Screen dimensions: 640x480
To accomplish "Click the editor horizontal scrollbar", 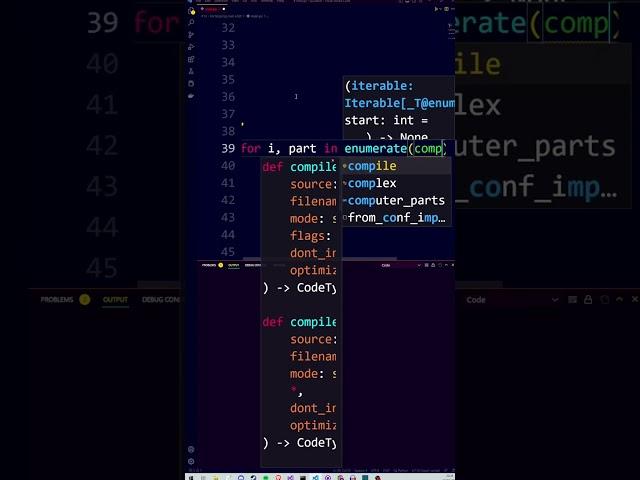I will (319, 258).
